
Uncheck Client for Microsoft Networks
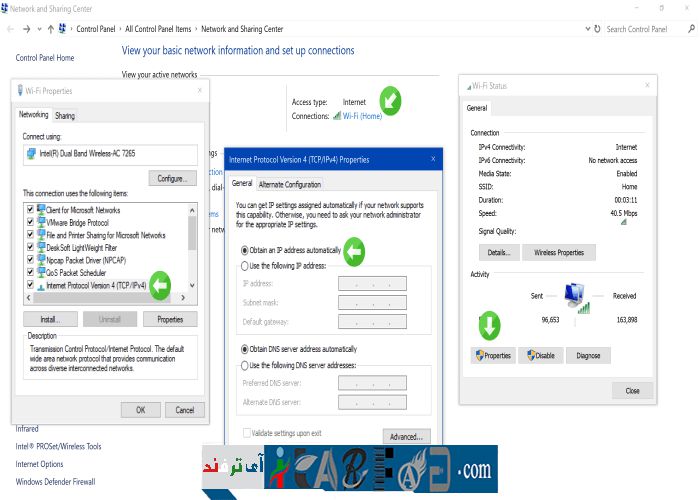tap(29, 210)
